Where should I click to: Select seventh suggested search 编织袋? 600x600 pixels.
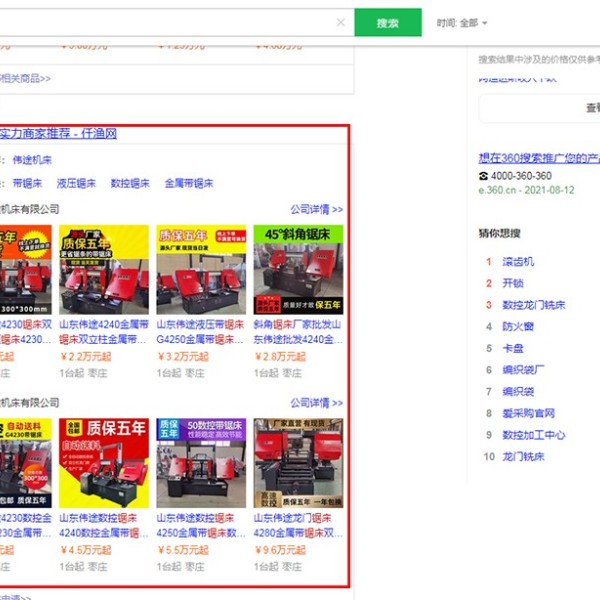point(518,392)
